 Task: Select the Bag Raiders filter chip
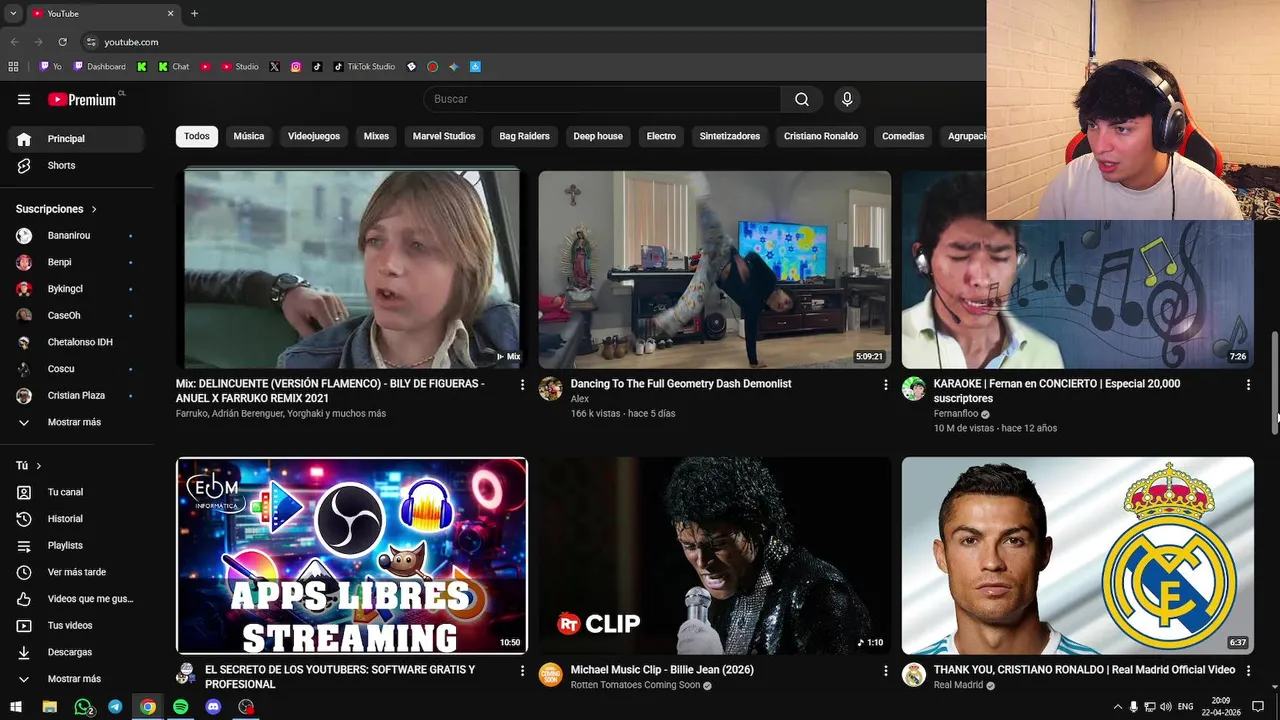pyautogui.click(x=525, y=136)
